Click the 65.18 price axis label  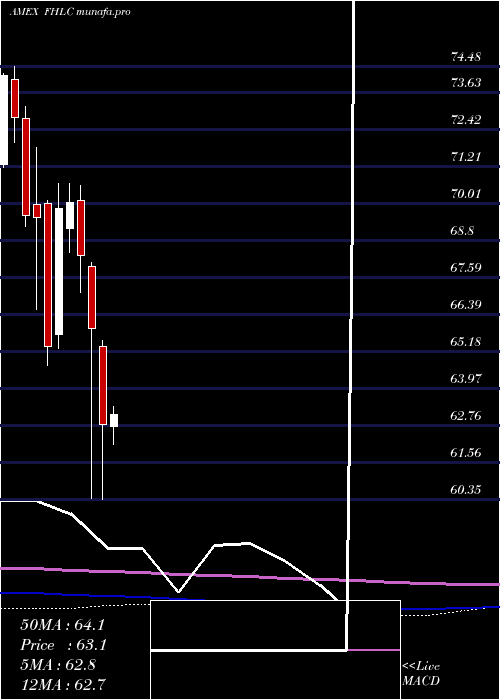coord(466,342)
